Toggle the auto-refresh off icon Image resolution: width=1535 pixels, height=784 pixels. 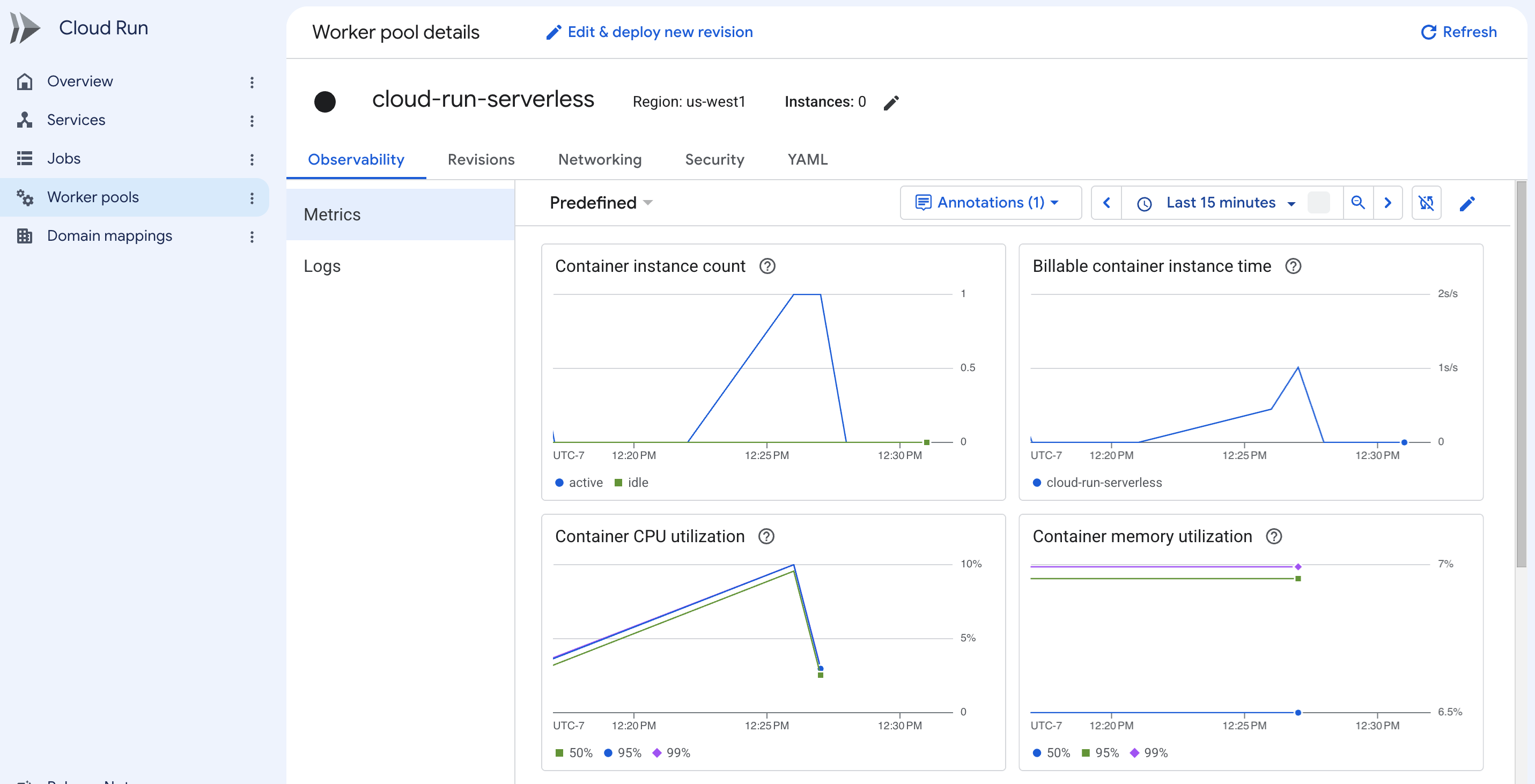tap(1426, 203)
